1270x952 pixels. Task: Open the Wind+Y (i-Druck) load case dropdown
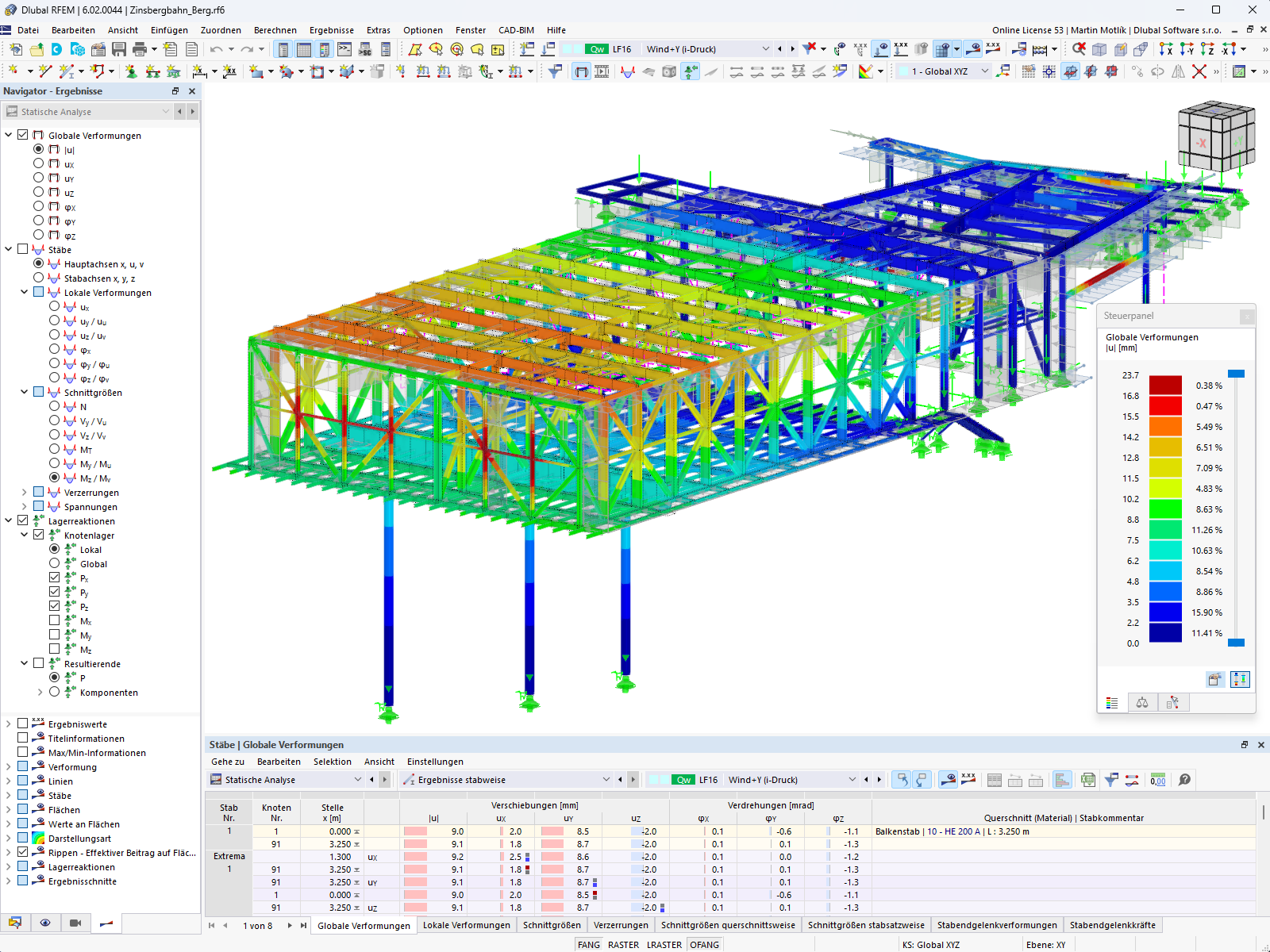[x=764, y=48]
